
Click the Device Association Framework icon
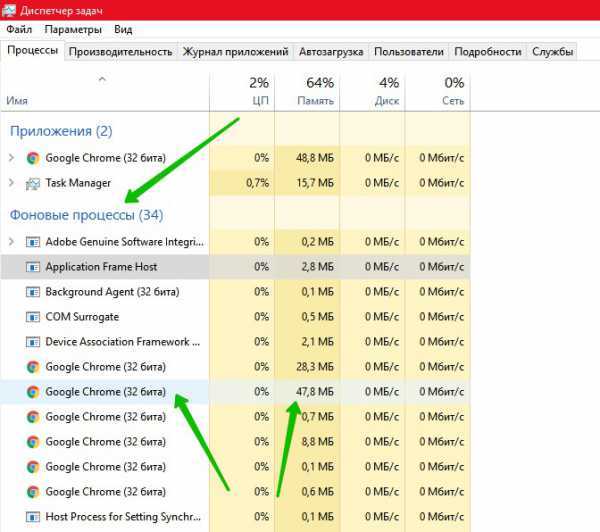(33, 342)
